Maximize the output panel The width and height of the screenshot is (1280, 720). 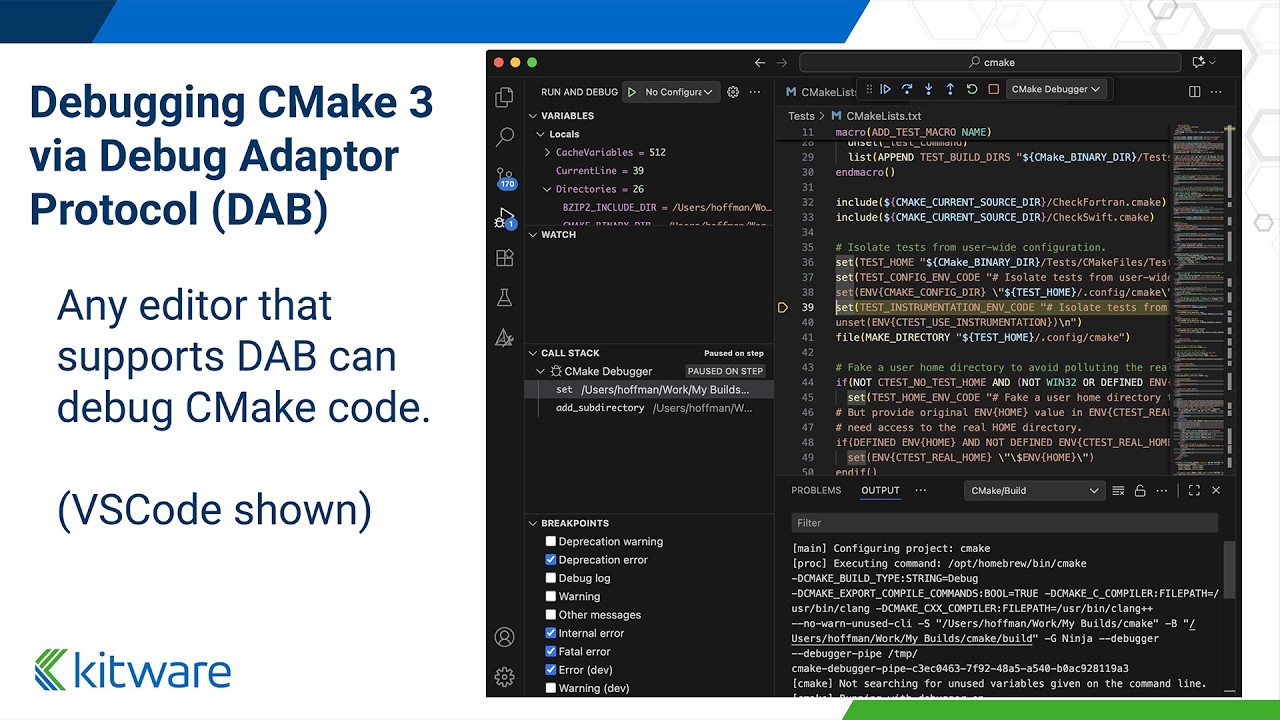1194,491
